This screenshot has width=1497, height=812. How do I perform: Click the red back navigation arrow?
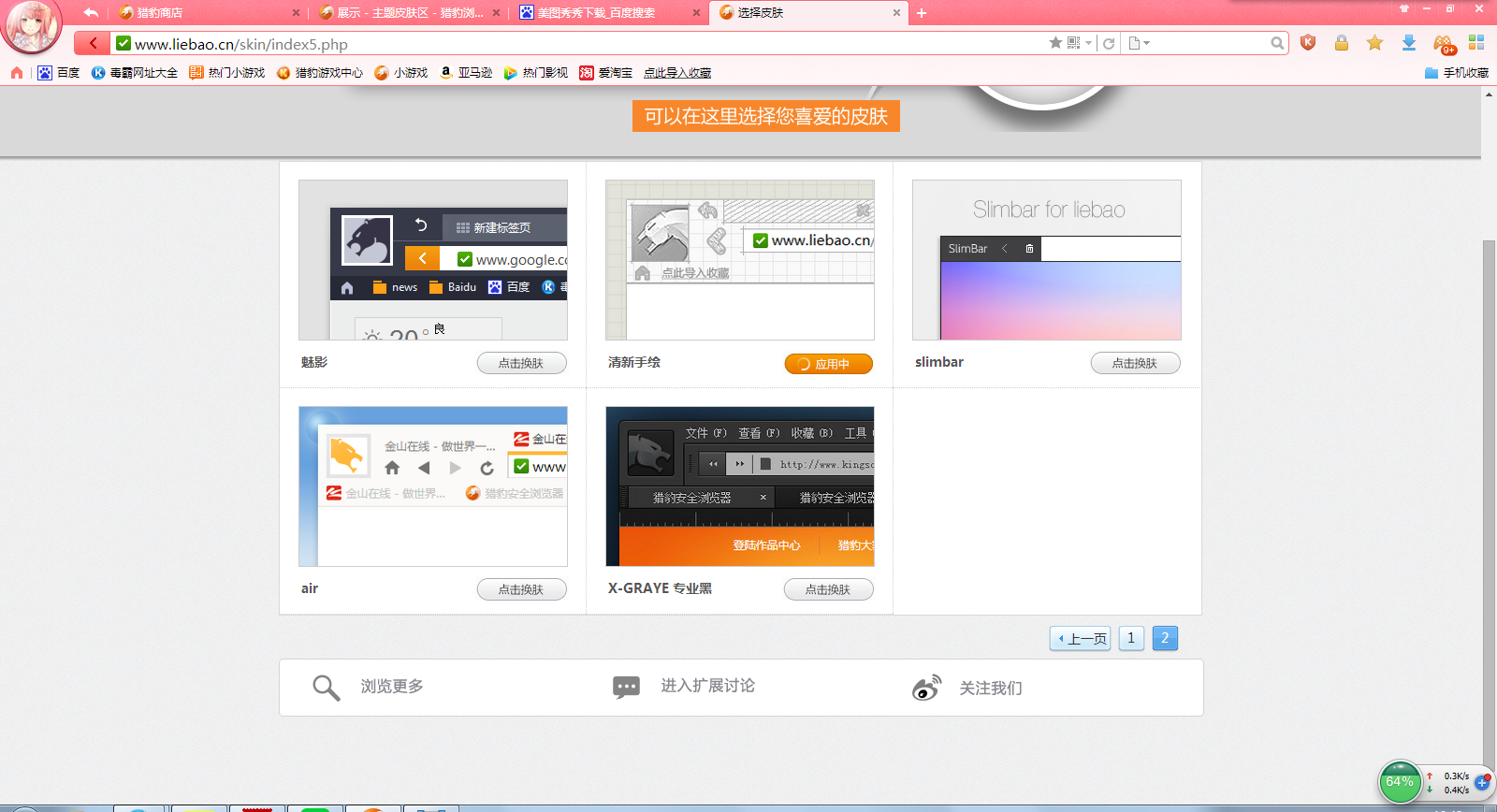[x=92, y=43]
